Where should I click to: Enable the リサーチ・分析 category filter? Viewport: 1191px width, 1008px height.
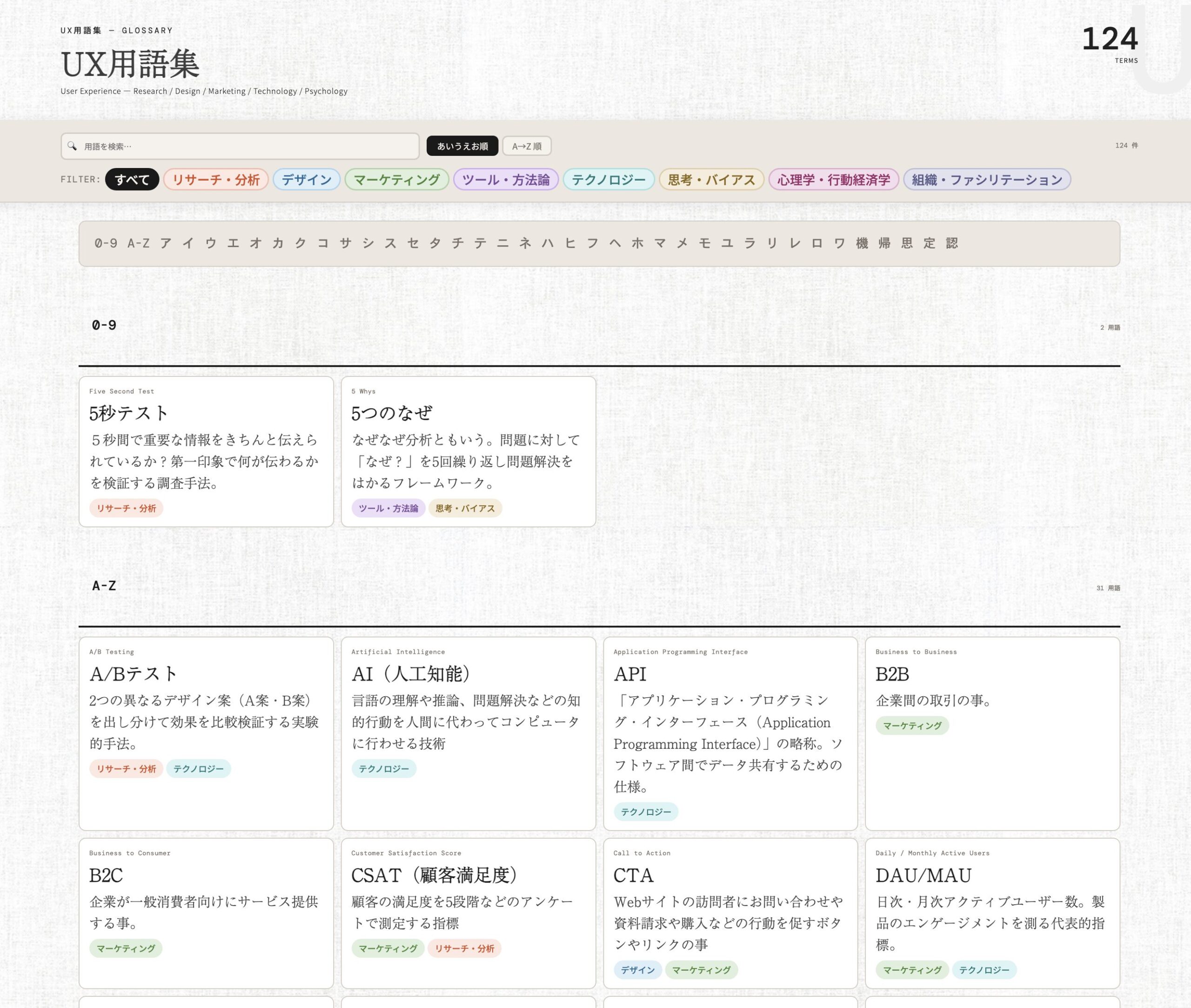216,180
